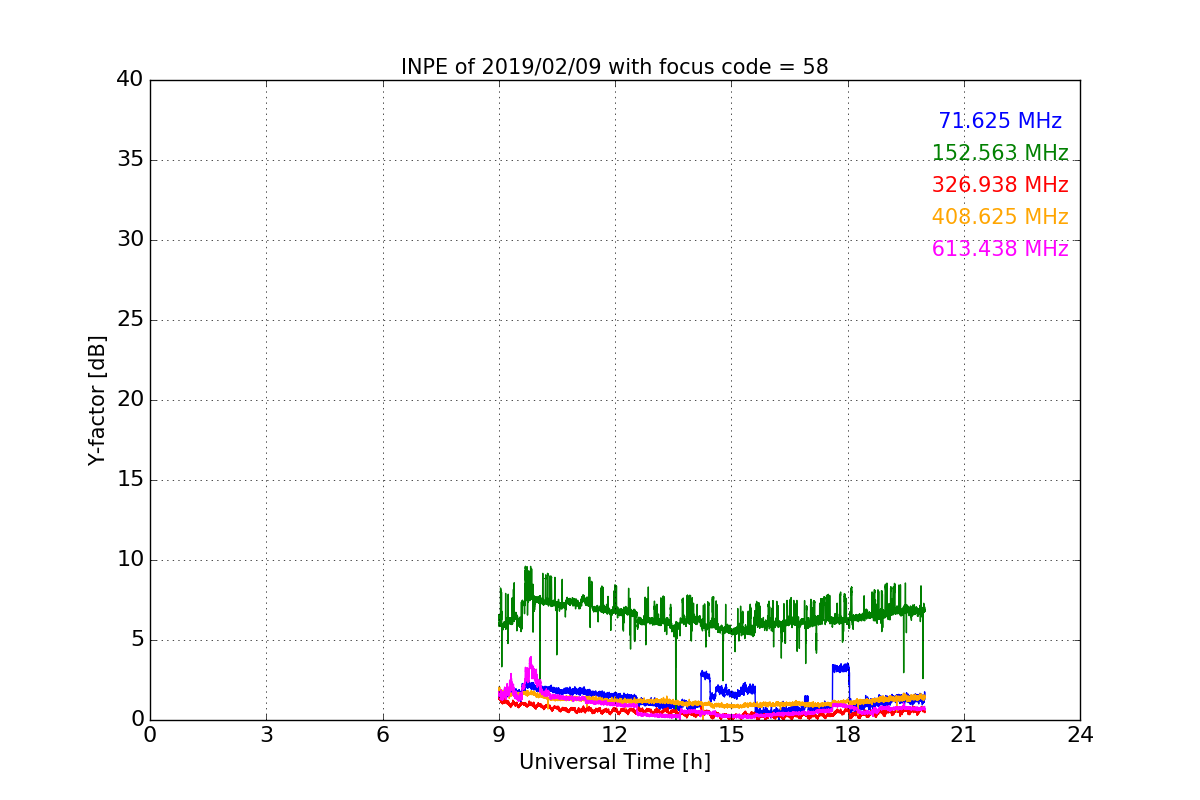This screenshot has height=800, width=1200.
Task: Click the Universal Time [h] axis label
Action: pyautogui.click(x=615, y=762)
